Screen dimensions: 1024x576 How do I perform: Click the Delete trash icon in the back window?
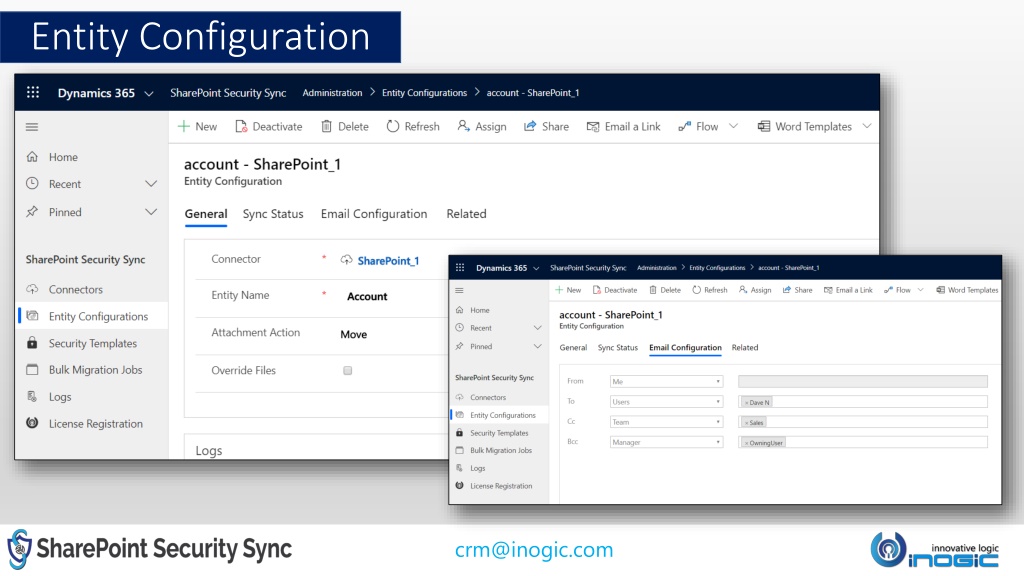point(327,126)
